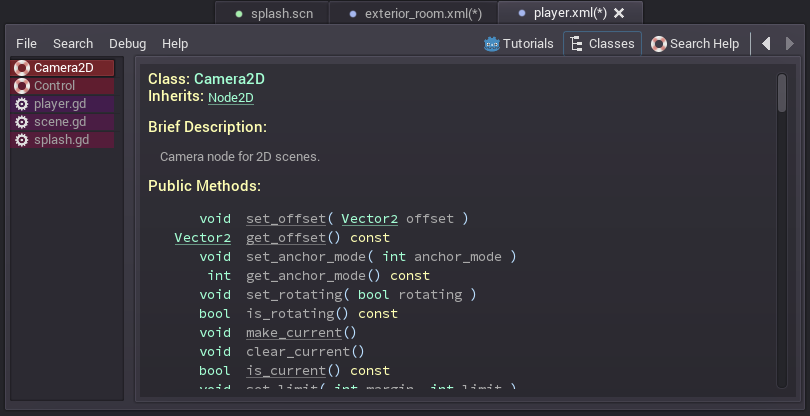Open the Search menu
The width and height of the screenshot is (810, 416).
(x=73, y=44)
